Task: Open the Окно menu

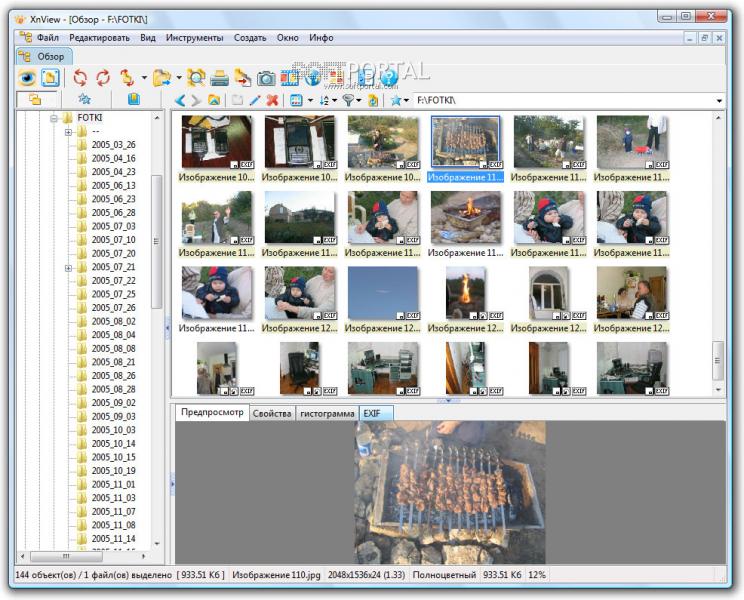Action: tap(288, 37)
